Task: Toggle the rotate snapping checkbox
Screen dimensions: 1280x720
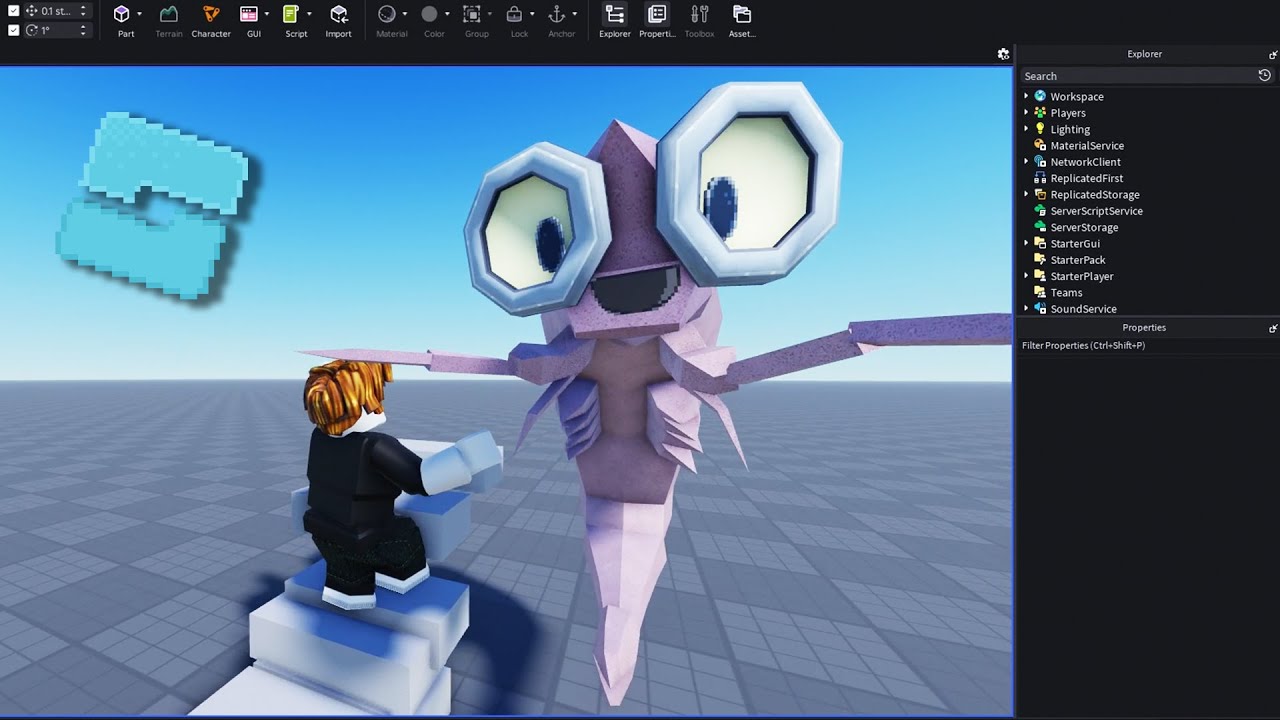Action: point(13,30)
